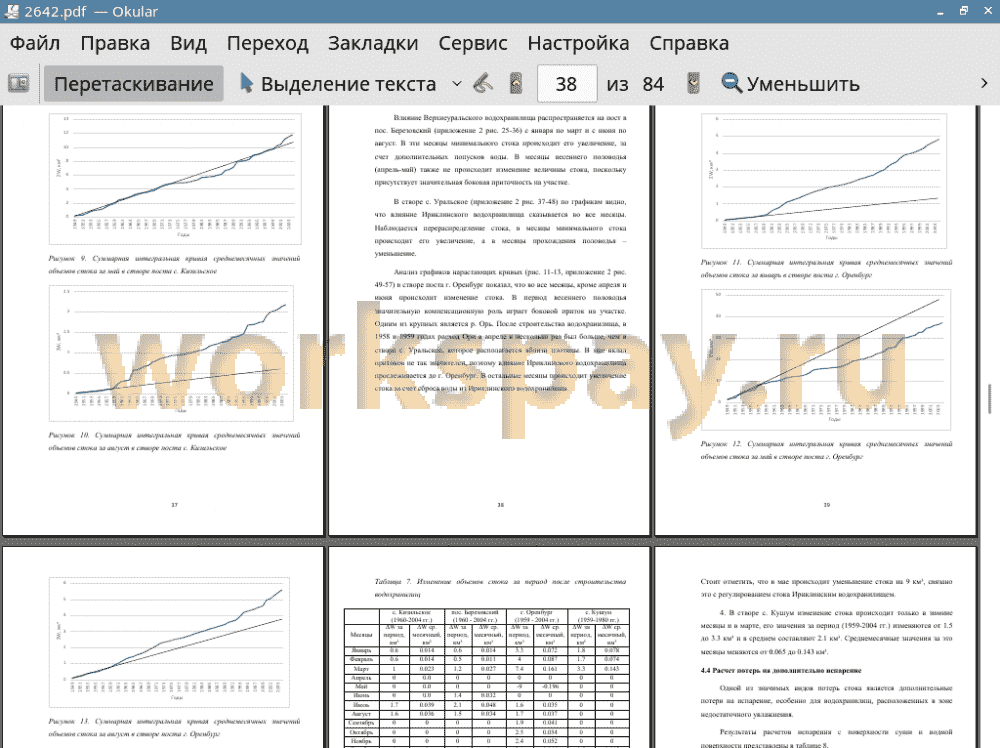This screenshot has height=748, width=1000.
Task: Open the Вид menu
Action: [188, 43]
